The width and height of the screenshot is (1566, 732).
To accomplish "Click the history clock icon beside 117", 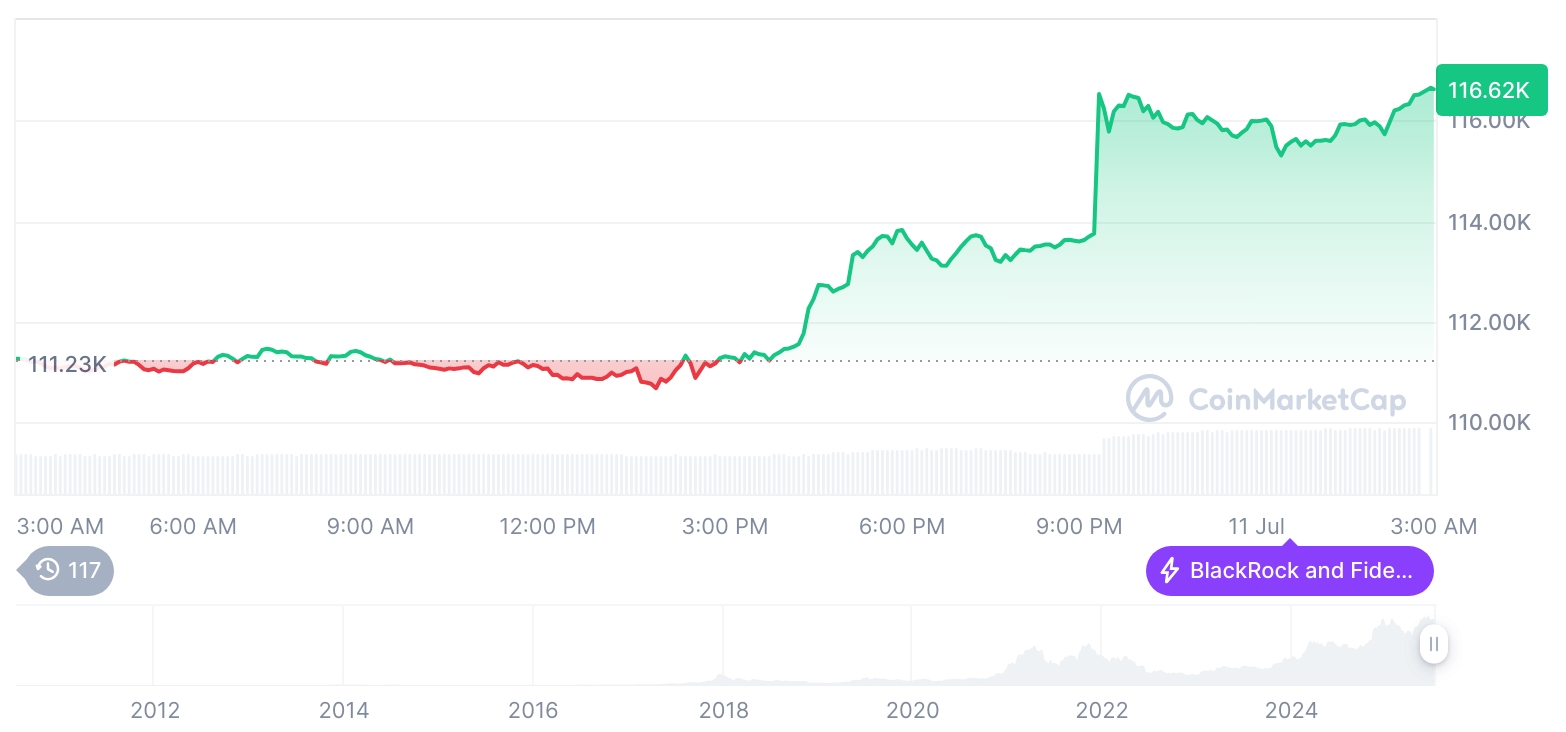I will [47, 571].
